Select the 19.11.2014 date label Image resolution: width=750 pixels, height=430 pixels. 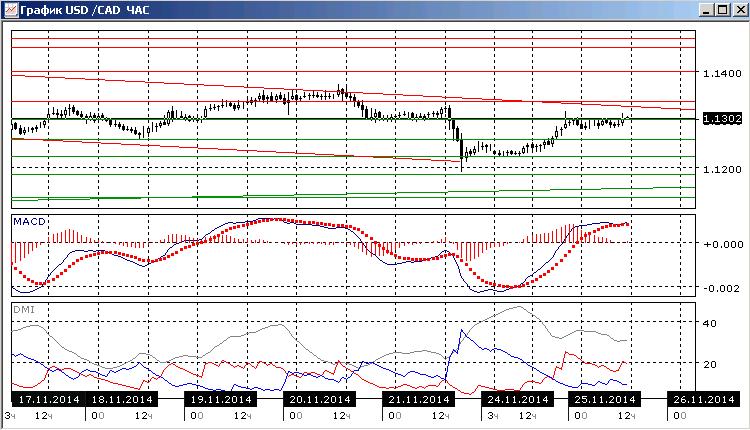pos(221,399)
